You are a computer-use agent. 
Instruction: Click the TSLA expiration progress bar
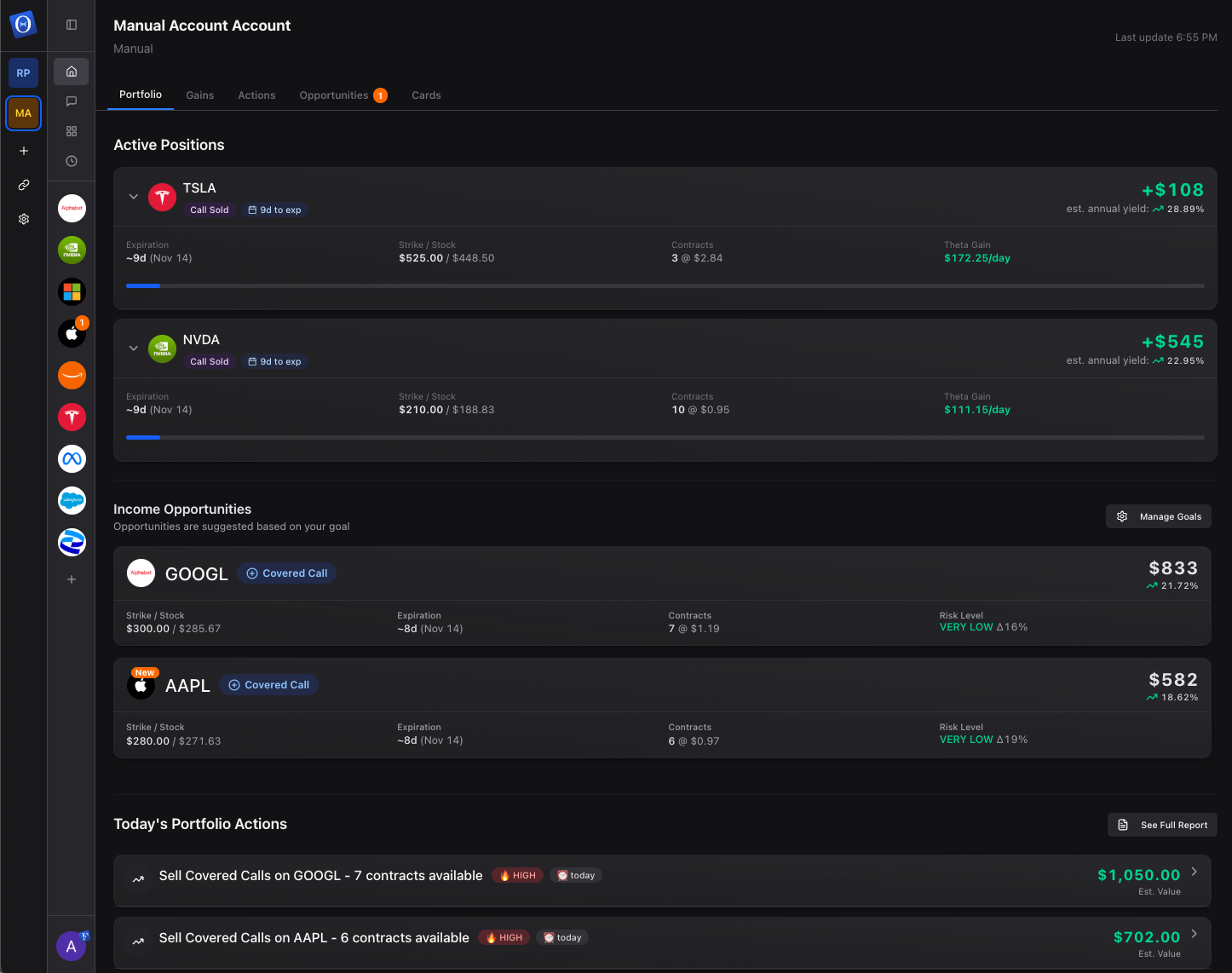pyautogui.click(x=665, y=286)
